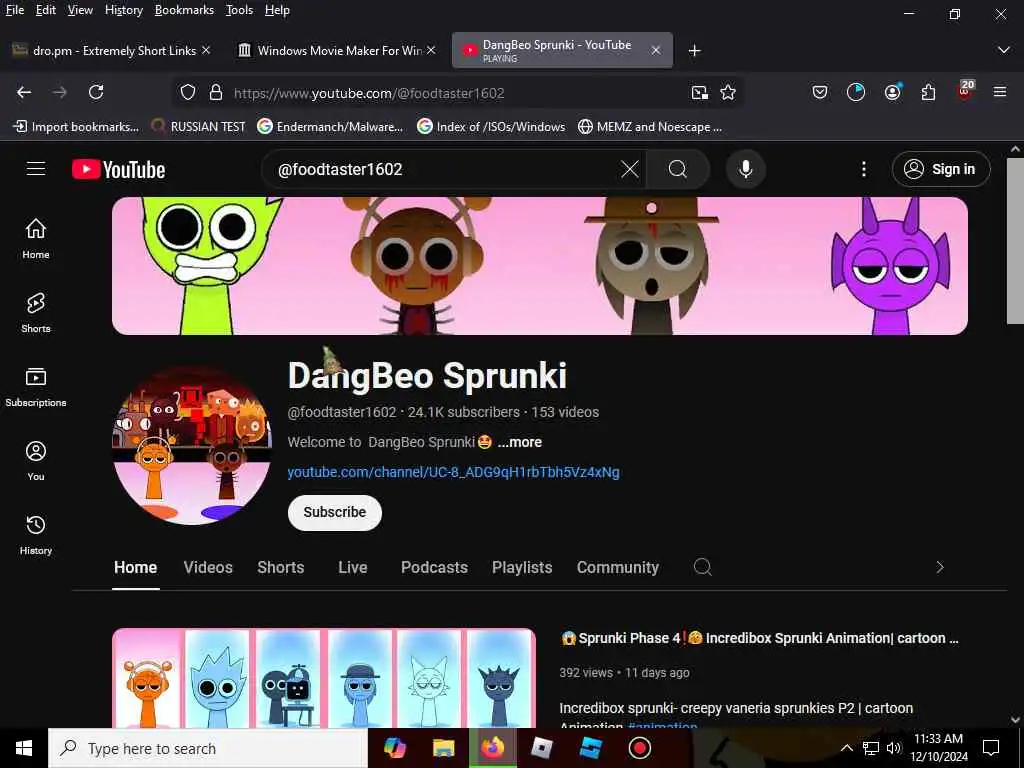Open Home in YouTube sidebar
The image size is (1024, 768).
36,238
